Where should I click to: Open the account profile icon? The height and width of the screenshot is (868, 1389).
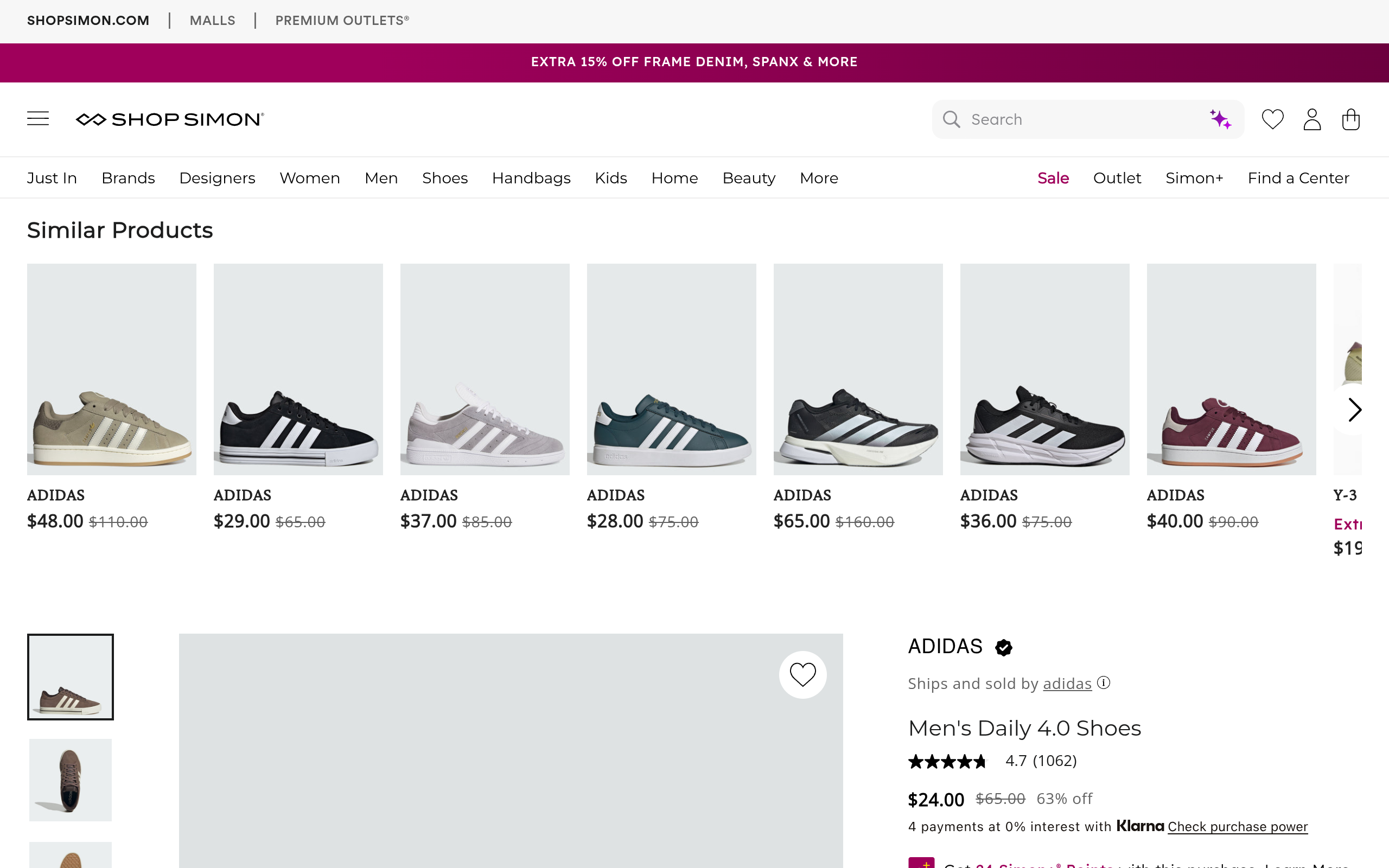tap(1312, 119)
